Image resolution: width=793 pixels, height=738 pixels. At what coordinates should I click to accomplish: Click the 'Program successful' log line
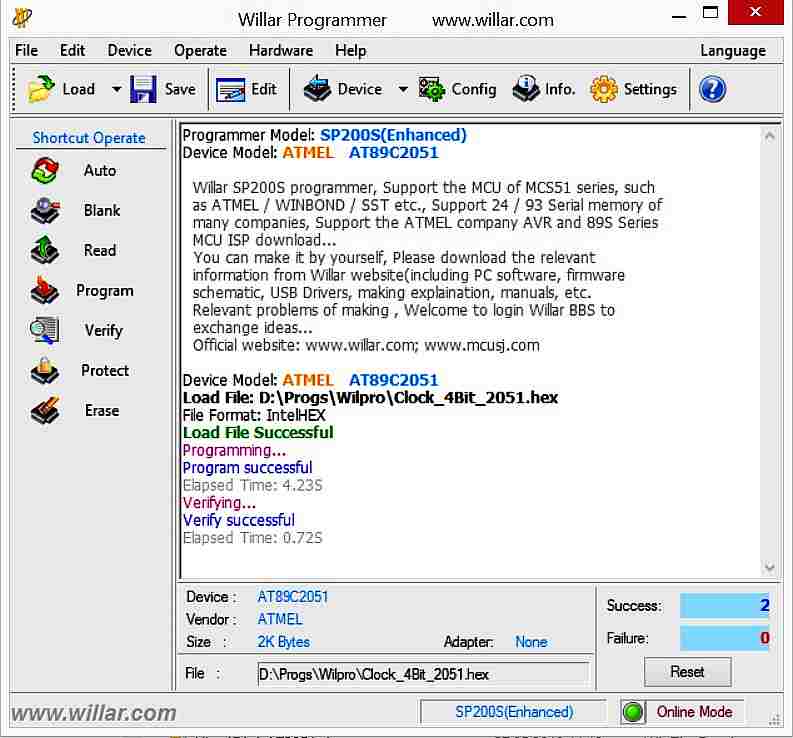coord(247,468)
